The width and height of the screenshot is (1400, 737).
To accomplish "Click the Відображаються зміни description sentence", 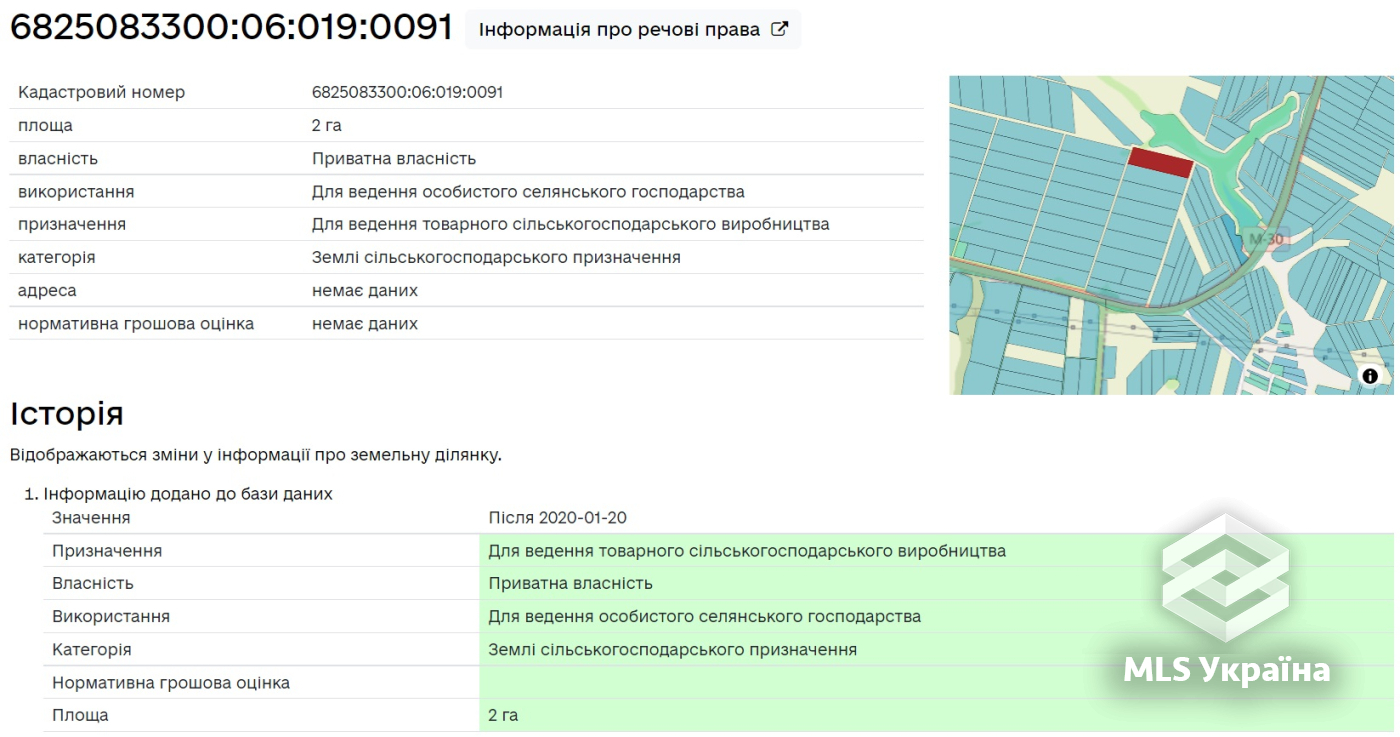I will point(256,455).
